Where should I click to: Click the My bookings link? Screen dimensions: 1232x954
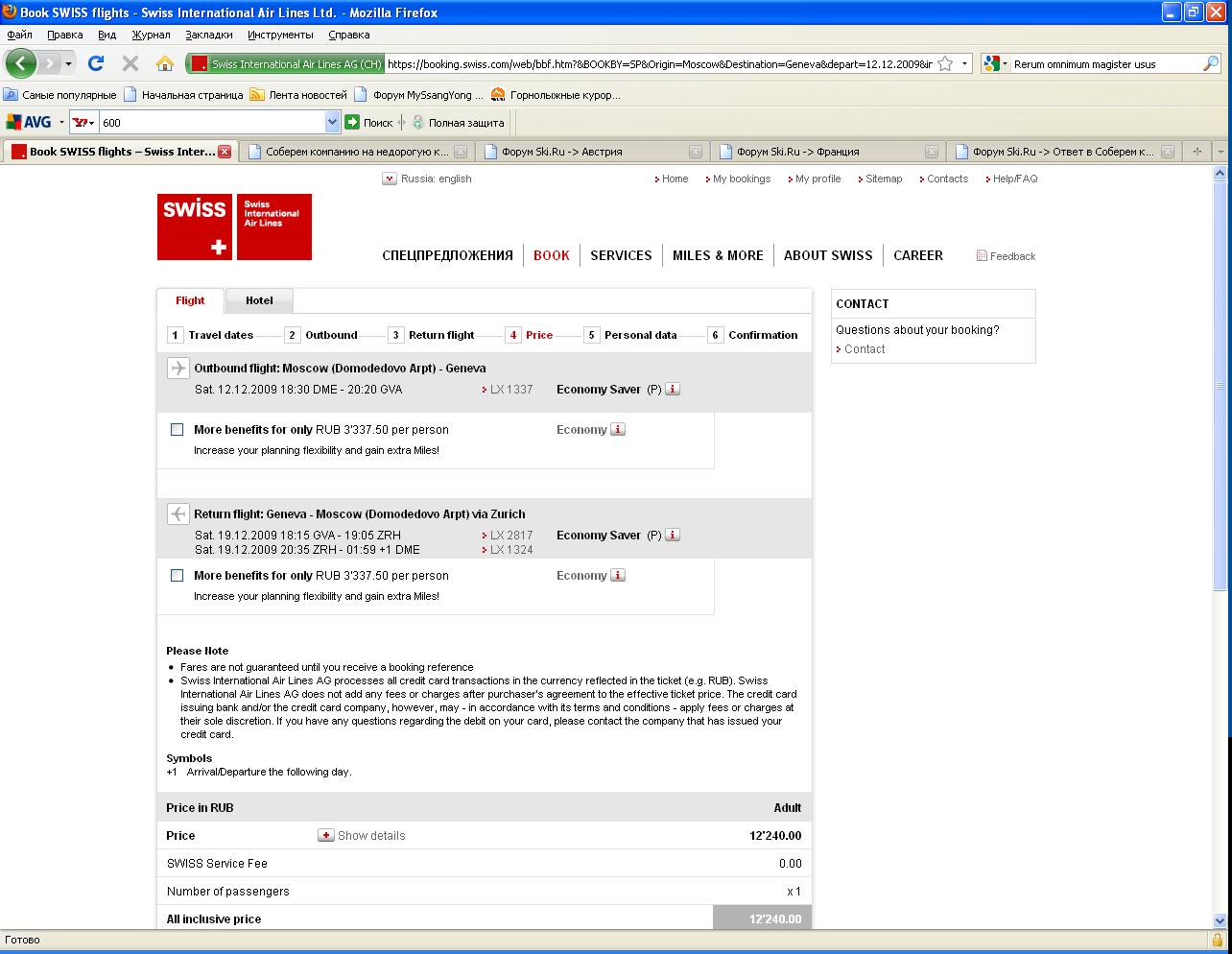pos(742,179)
